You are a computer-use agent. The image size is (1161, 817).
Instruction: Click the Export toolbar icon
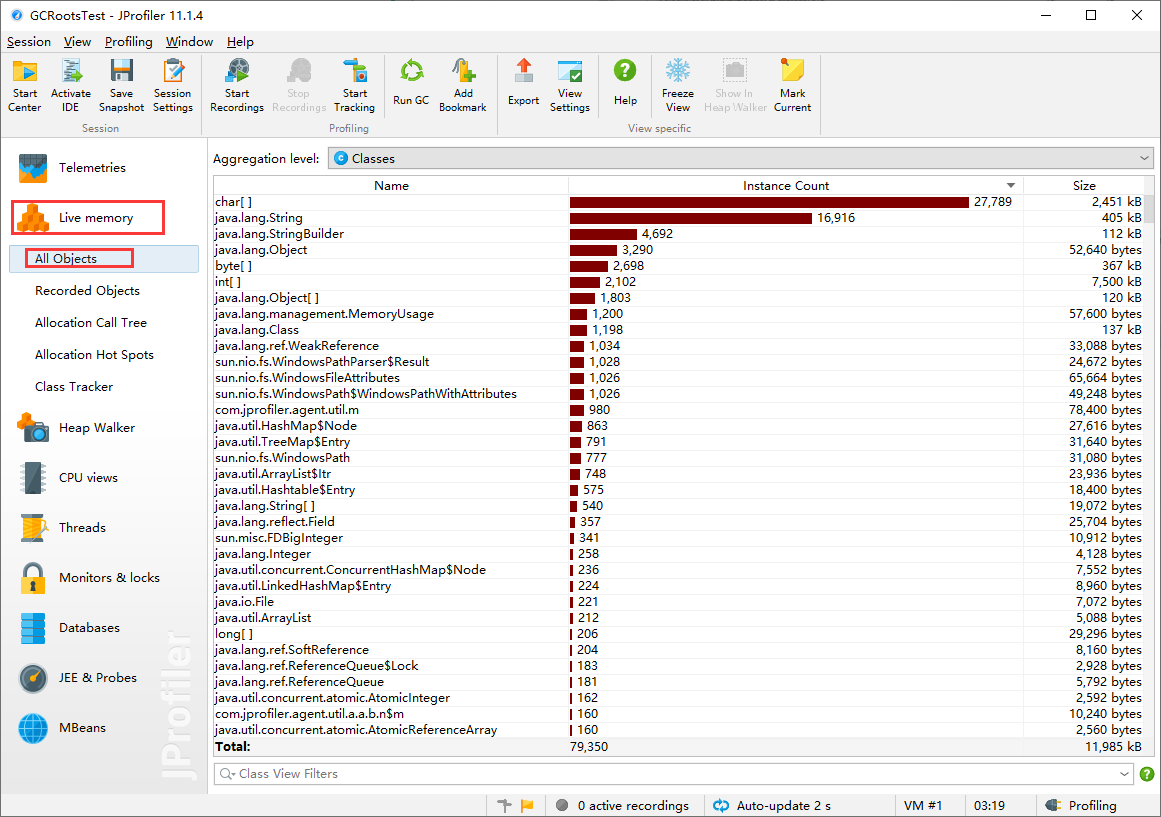tap(523, 83)
